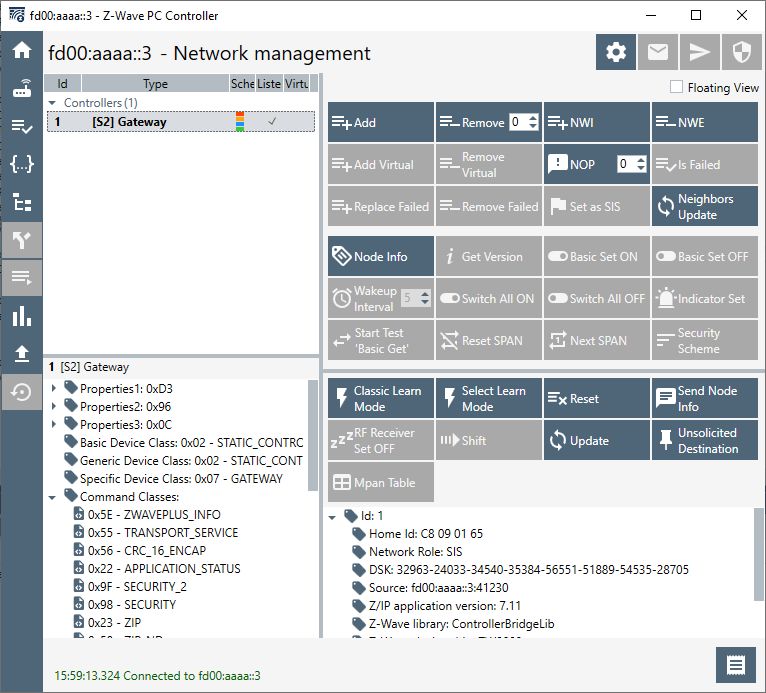
Task: Enable the Floating View checkbox
Action: point(676,87)
